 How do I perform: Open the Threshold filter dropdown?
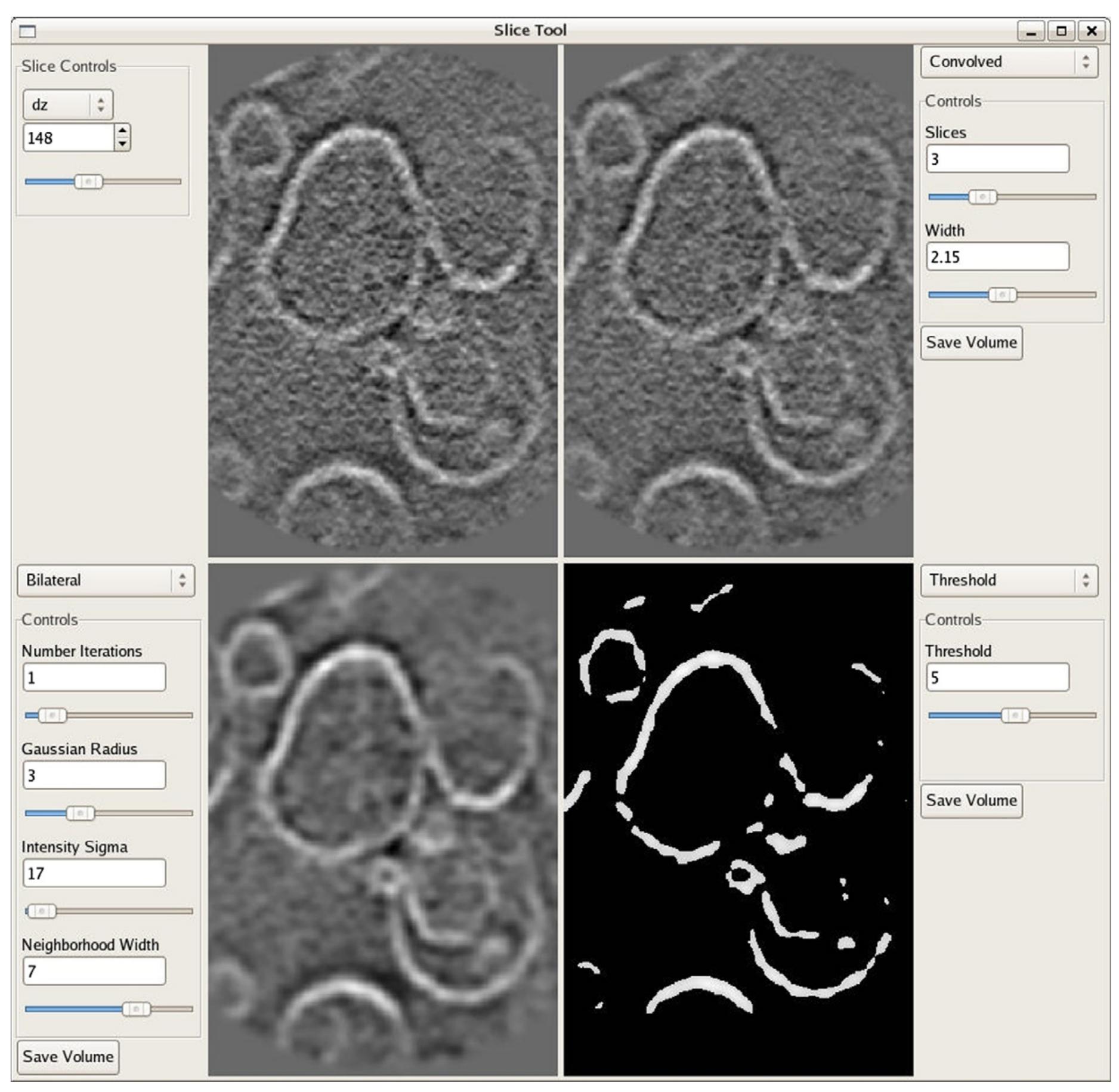point(1008,580)
